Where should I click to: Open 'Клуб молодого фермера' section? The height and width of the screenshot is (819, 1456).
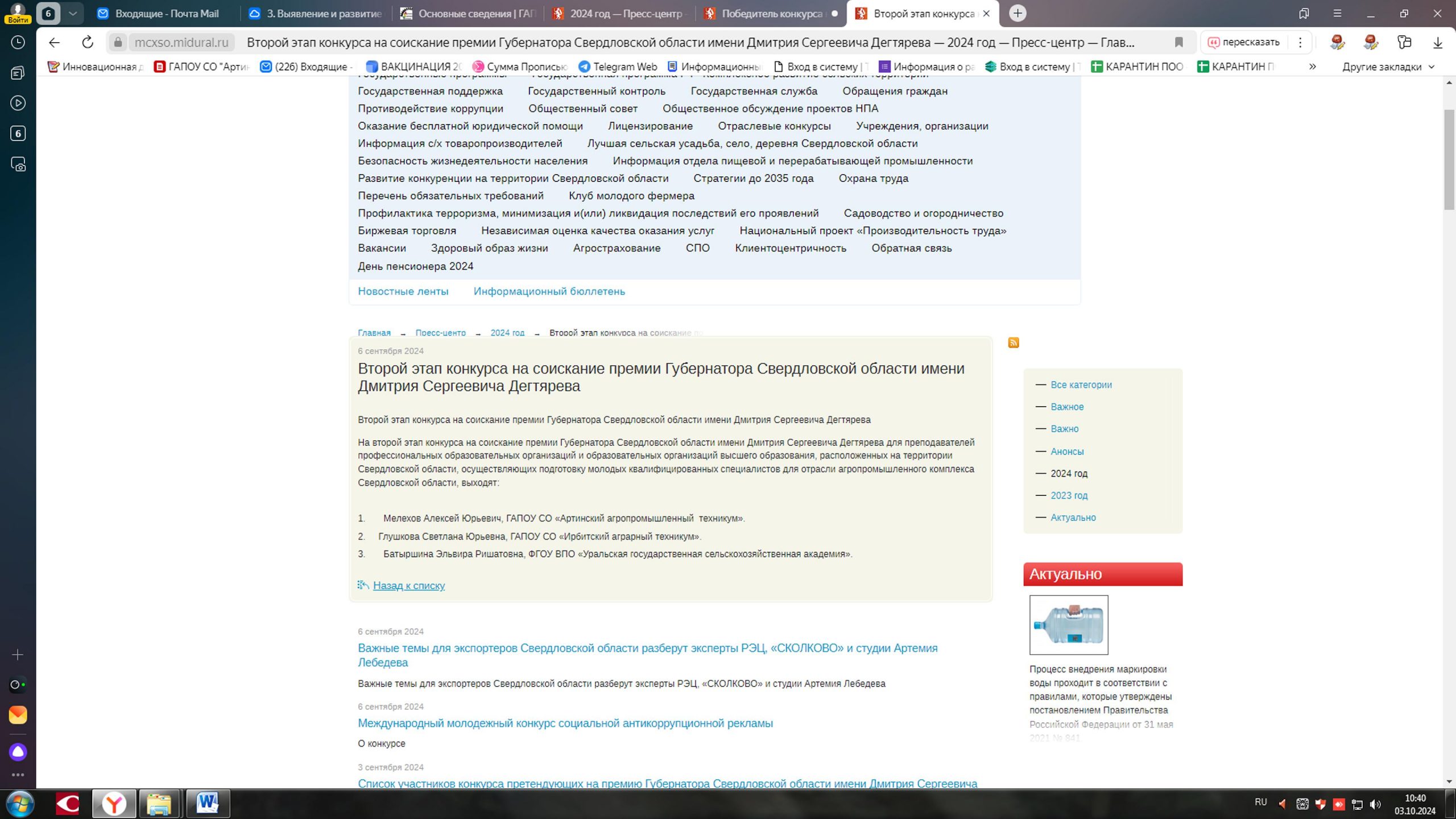[631, 196]
